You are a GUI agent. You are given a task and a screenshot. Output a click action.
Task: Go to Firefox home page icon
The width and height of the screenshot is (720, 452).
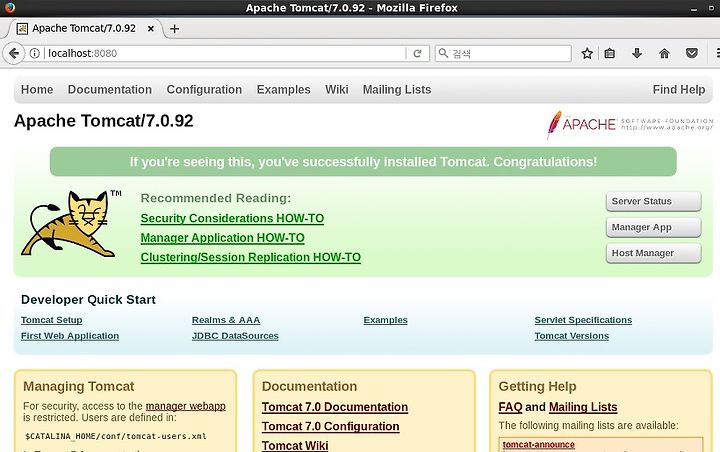[664, 53]
